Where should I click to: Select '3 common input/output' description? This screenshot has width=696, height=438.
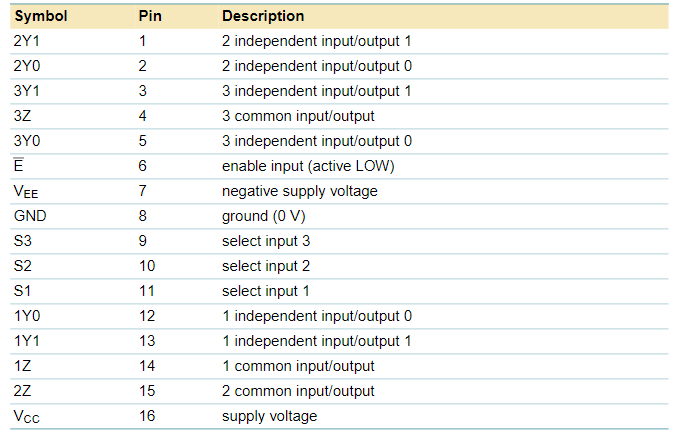[x=298, y=116]
